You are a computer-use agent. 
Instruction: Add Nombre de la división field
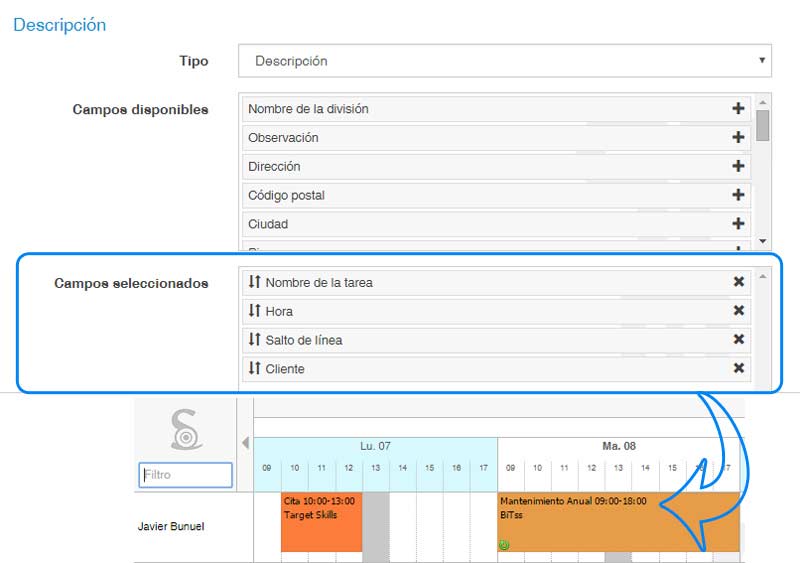(738, 108)
